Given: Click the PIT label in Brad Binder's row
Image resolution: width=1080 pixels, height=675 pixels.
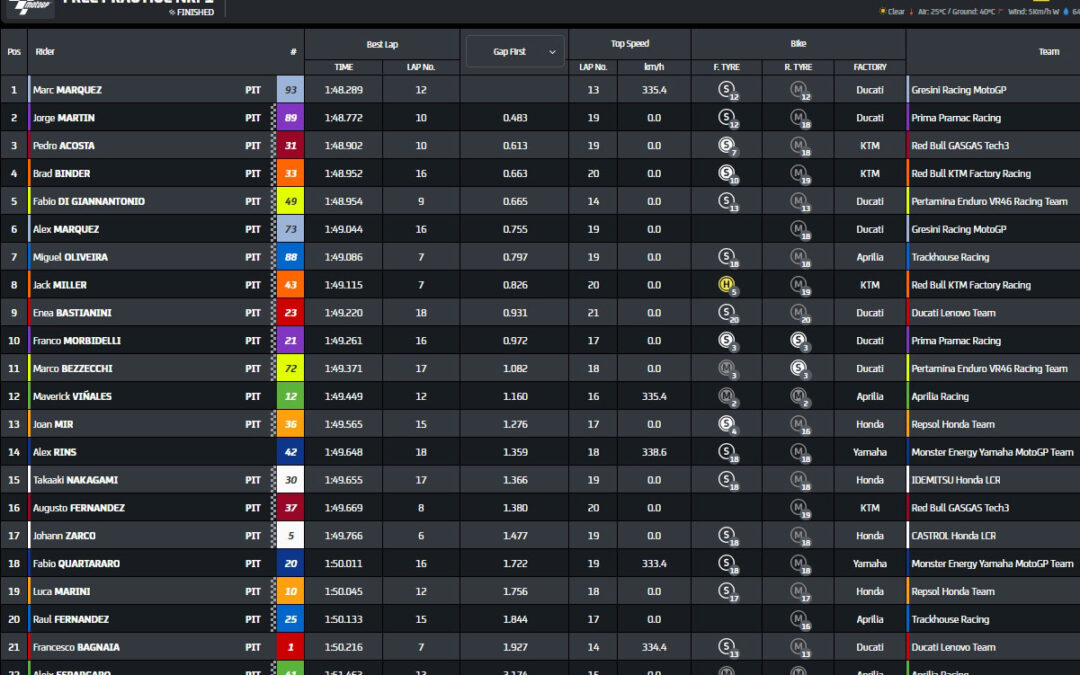Looking at the screenshot, I should coord(253,174).
